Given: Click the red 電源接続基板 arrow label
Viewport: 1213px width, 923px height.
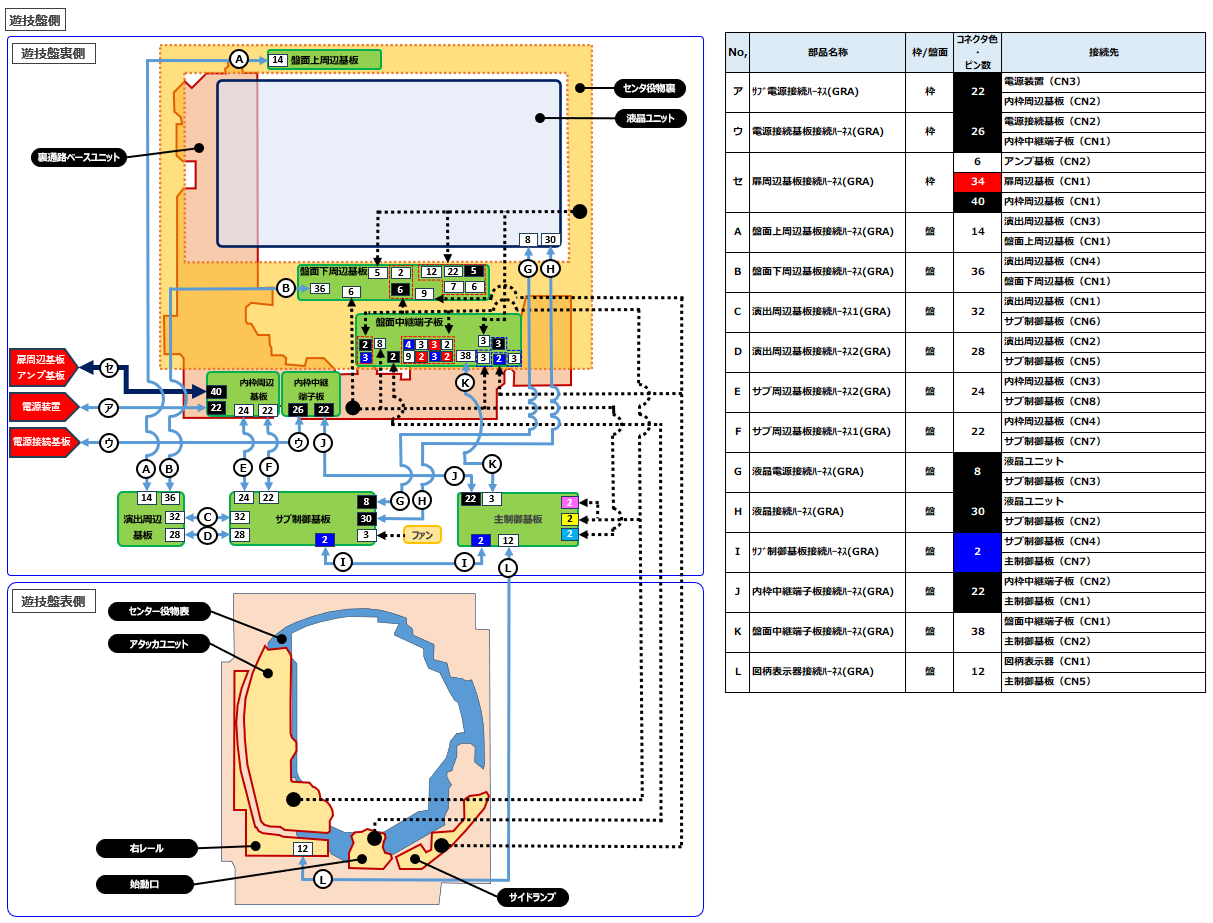Looking at the screenshot, I should coord(43,441).
